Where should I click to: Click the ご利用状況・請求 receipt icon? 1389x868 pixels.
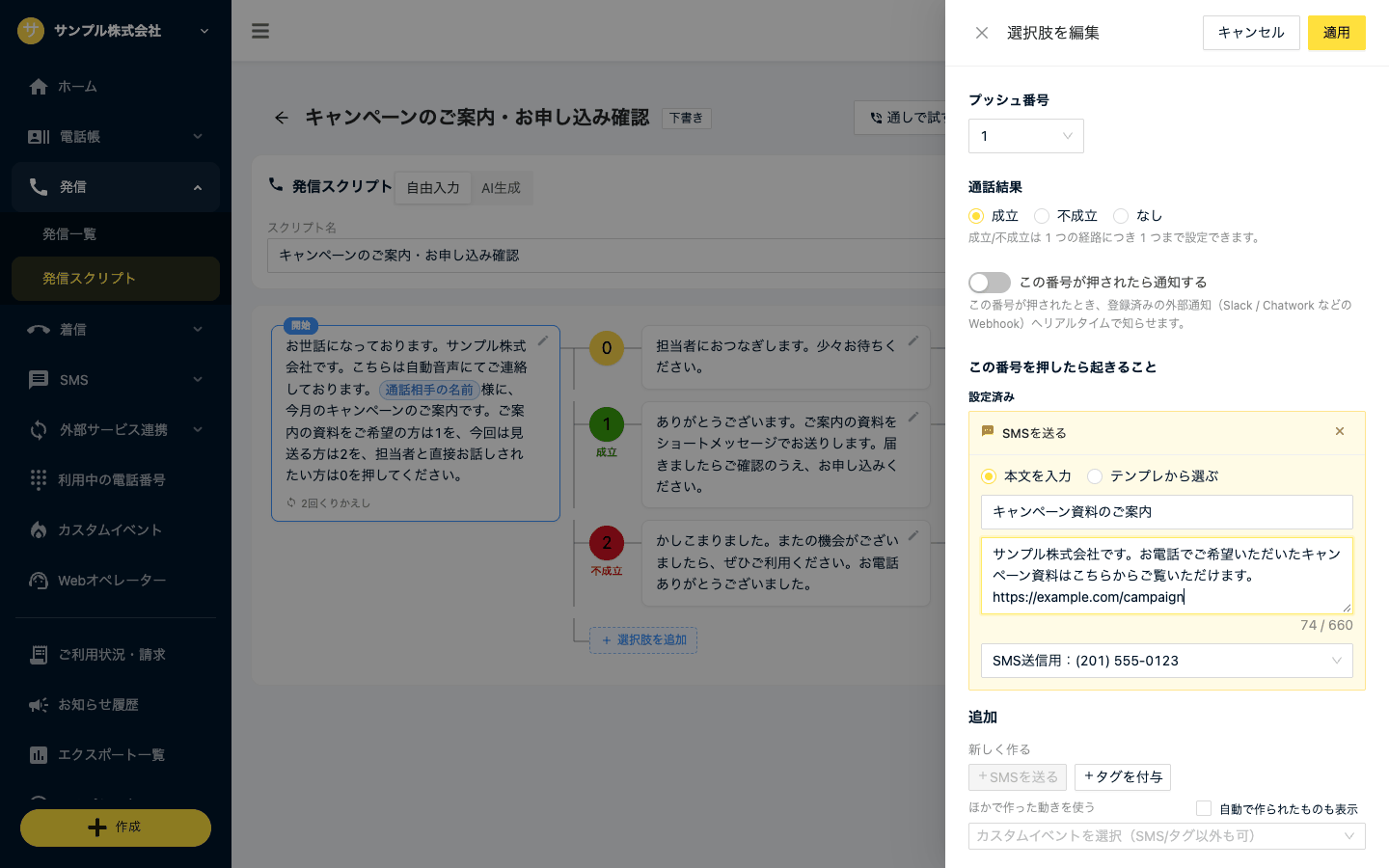[39, 655]
